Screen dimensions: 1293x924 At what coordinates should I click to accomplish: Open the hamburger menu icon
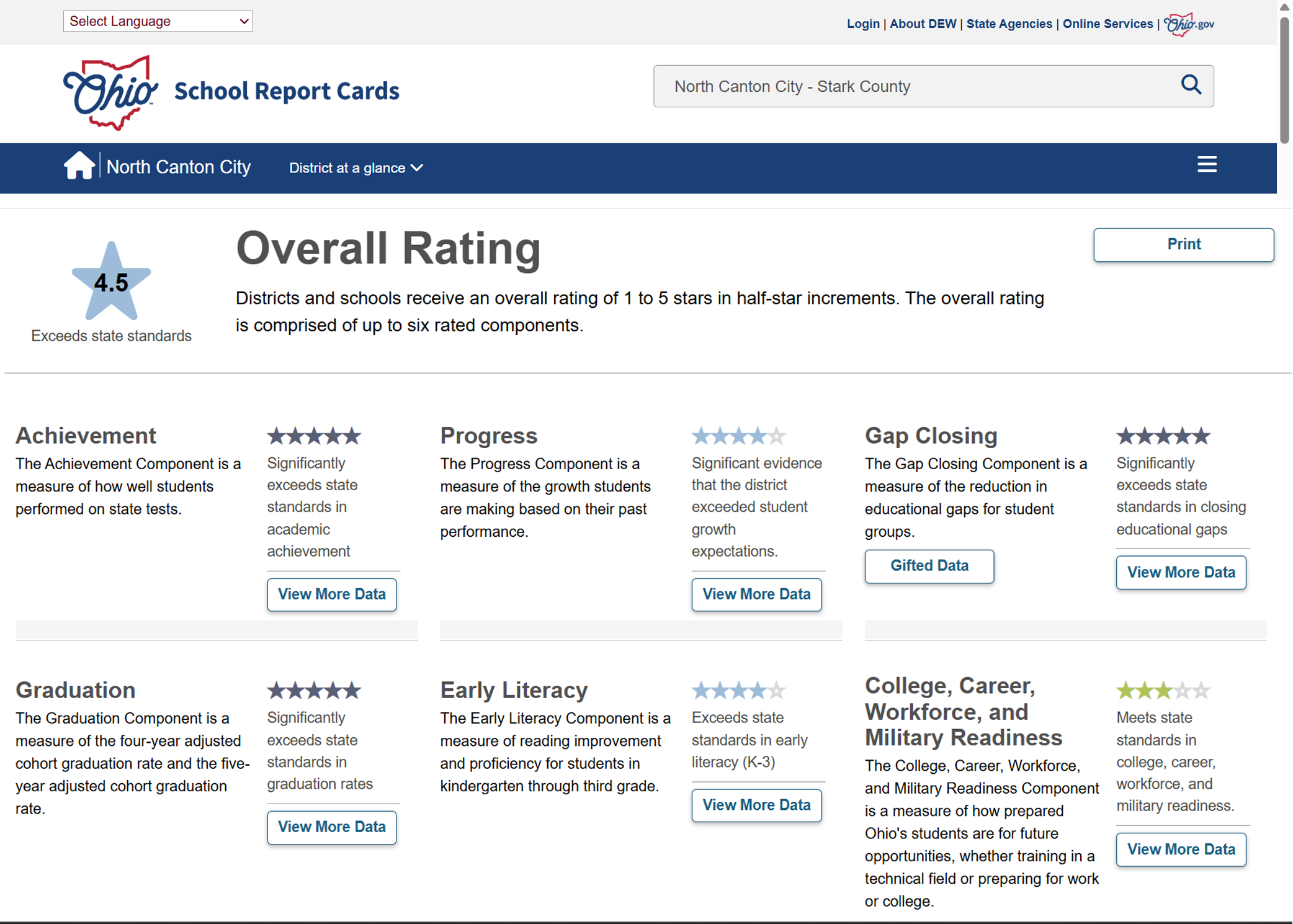(x=1206, y=164)
